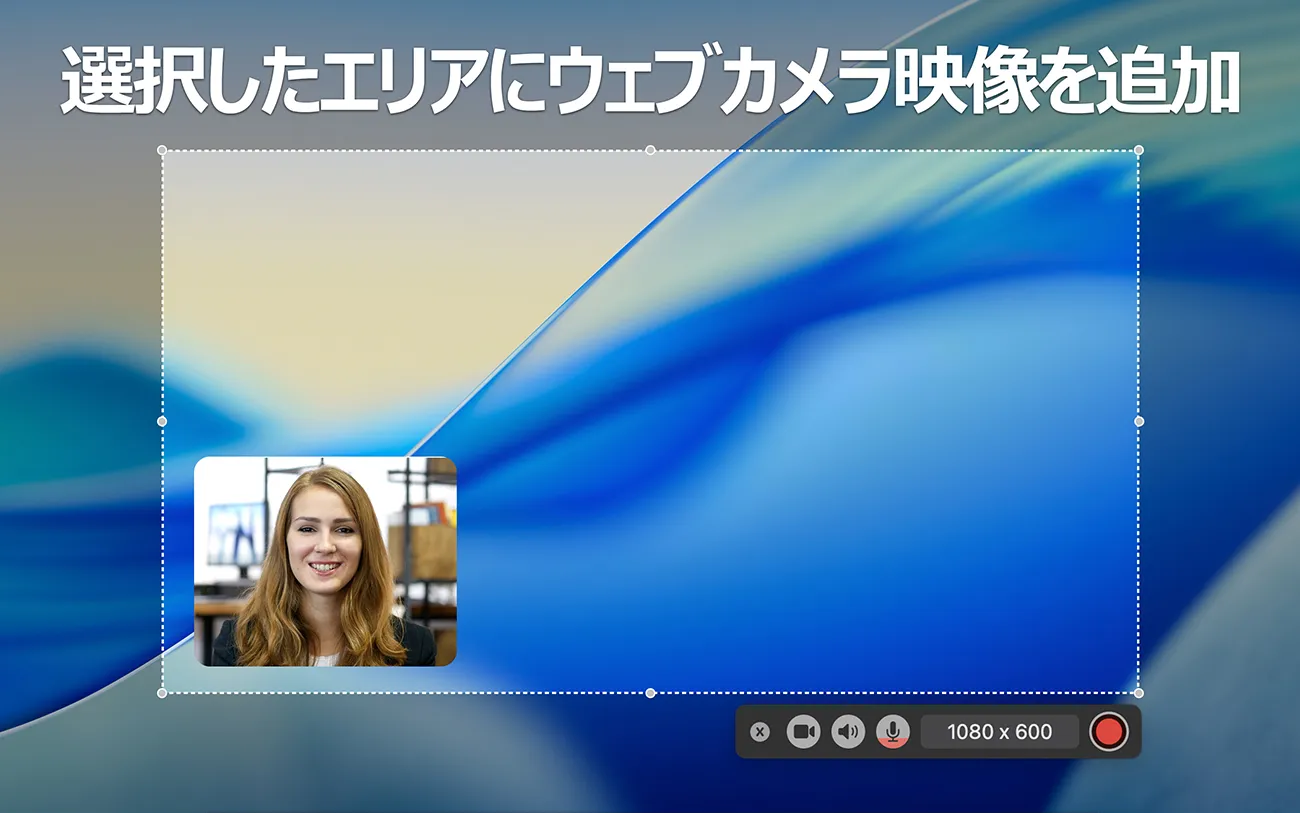Click the 1080 x 600 dimensions field
Viewport: 1300px width, 813px height.
pyautogui.click(x=999, y=732)
